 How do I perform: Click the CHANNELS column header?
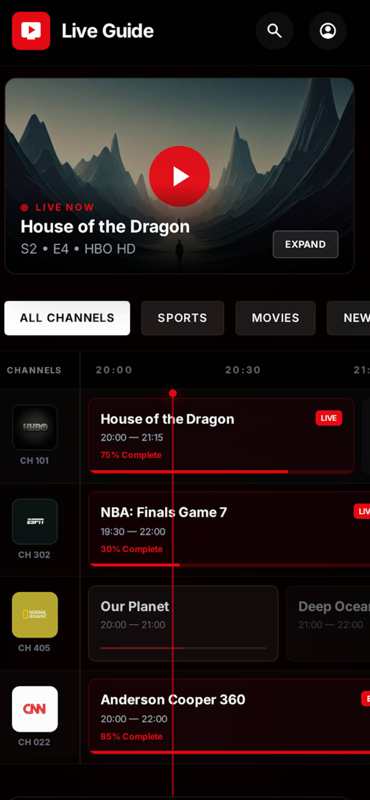(x=34, y=370)
